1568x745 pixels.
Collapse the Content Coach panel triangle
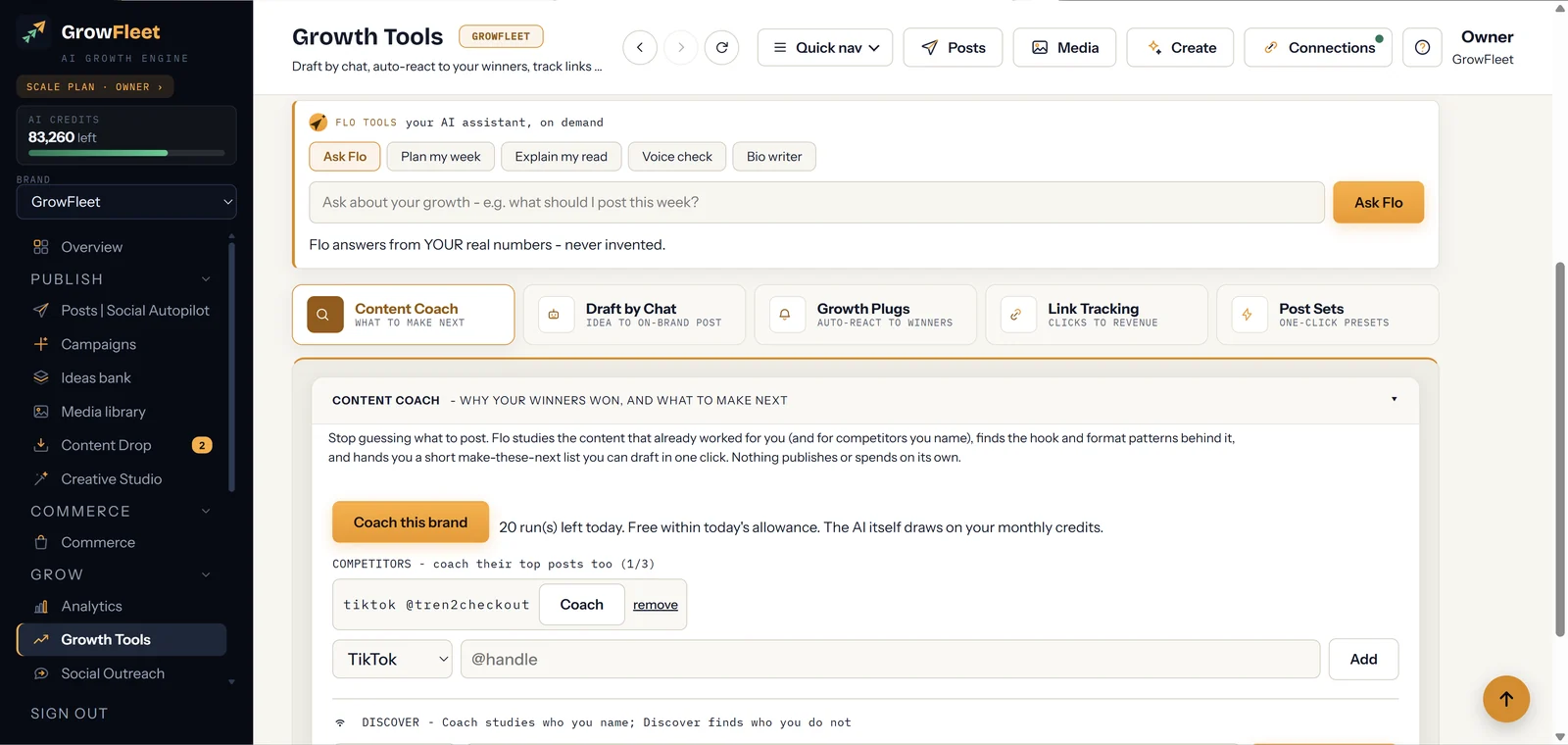click(1394, 399)
